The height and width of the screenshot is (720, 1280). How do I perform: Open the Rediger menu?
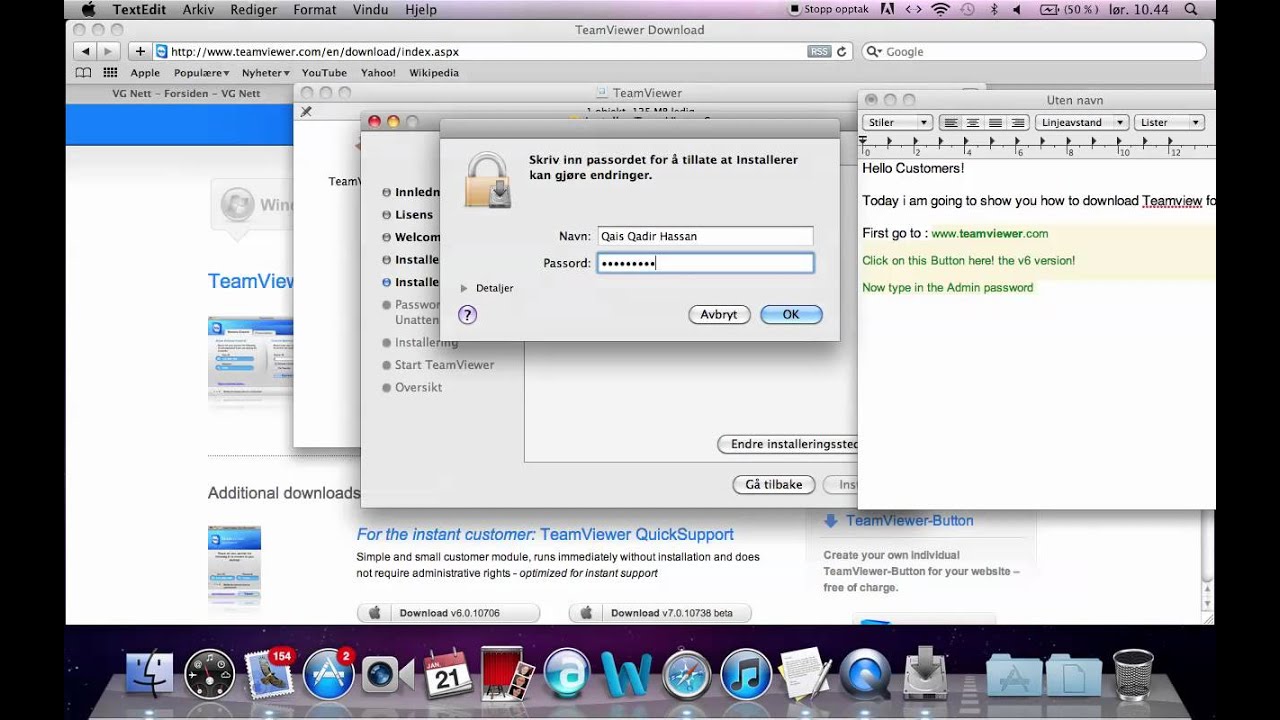(254, 9)
